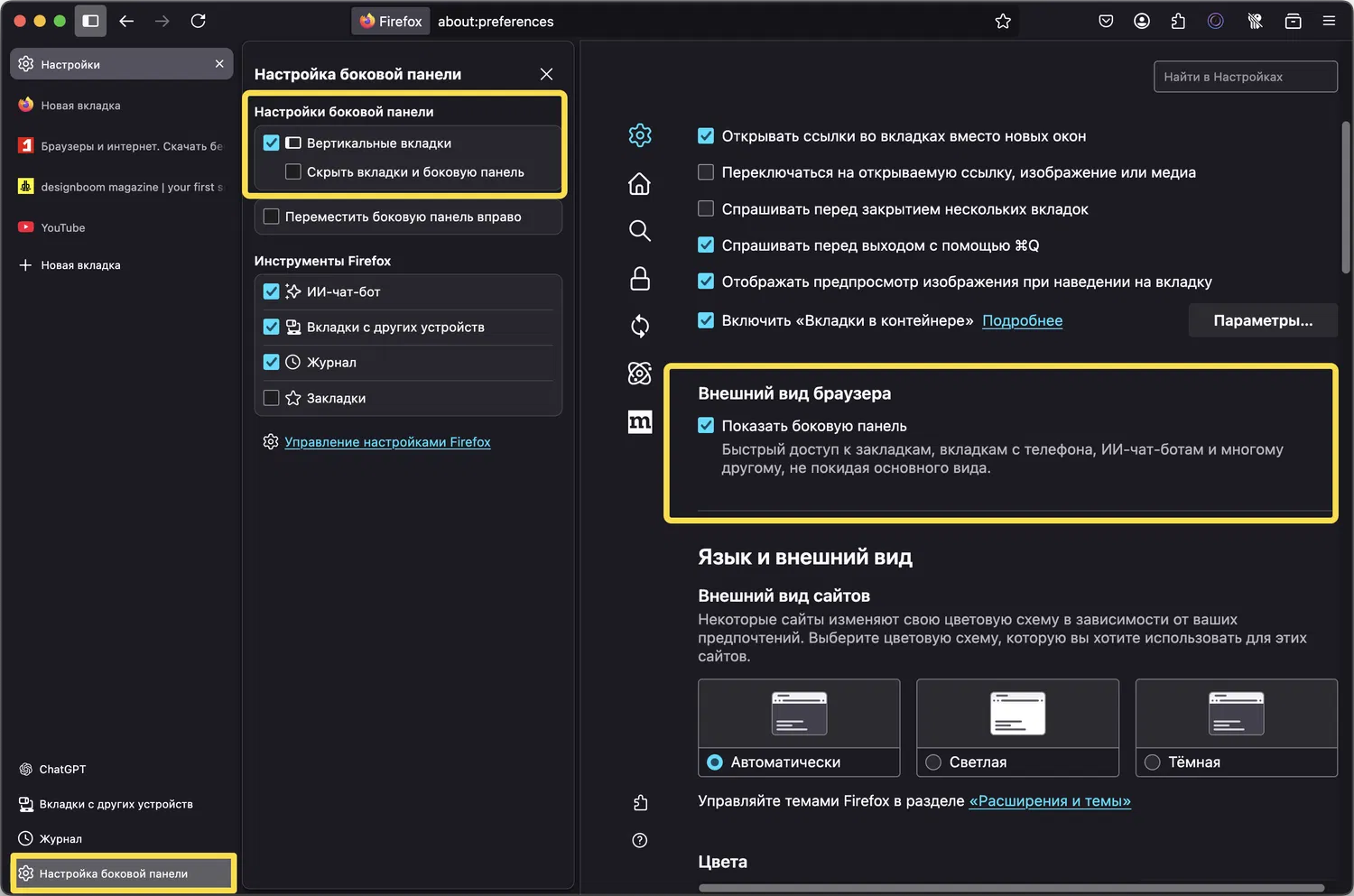
Task: Open Mozilla section via 'm' icon
Action: [x=639, y=421]
